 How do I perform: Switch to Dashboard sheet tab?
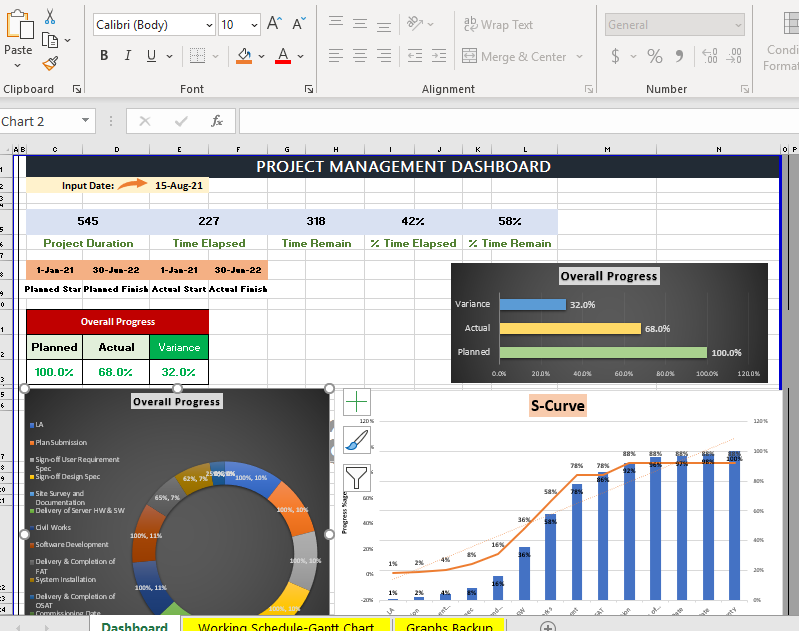point(135,625)
